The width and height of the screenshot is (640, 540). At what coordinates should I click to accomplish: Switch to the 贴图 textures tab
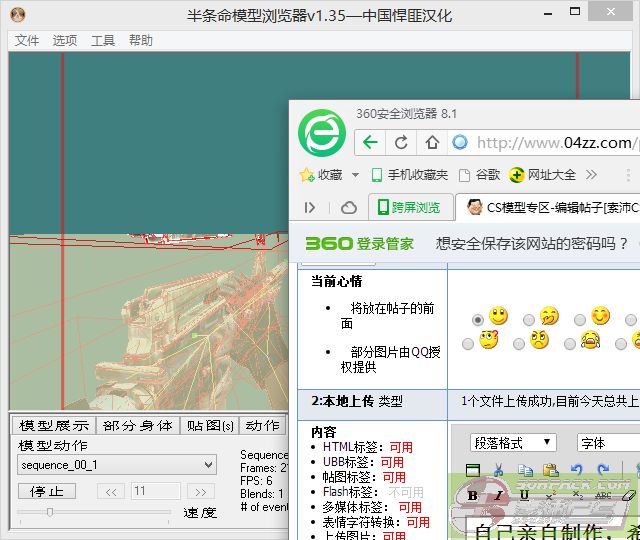point(210,425)
